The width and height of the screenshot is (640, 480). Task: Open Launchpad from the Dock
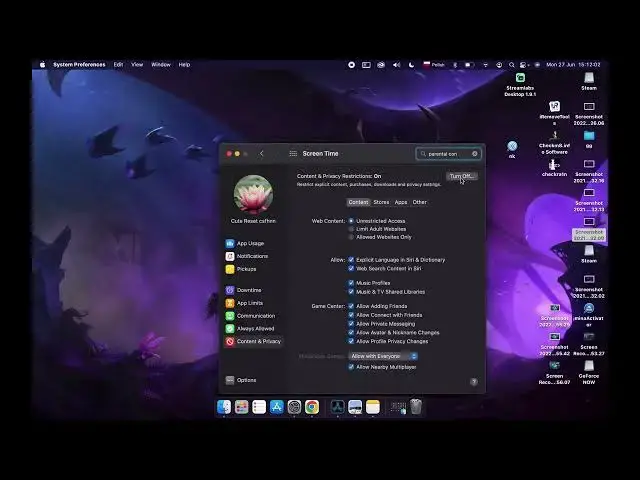point(241,407)
